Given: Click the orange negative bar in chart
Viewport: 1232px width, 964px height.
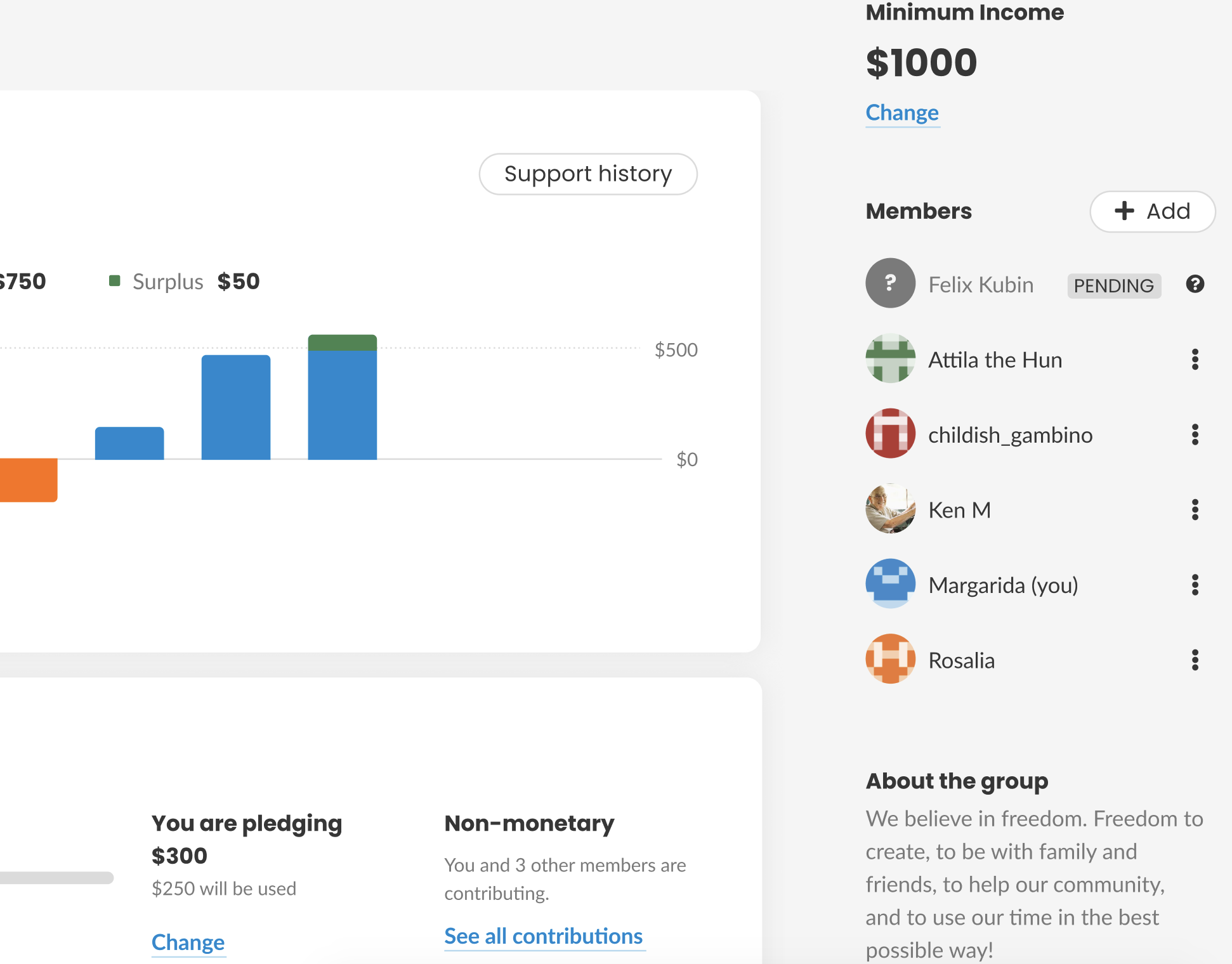Looking at the screenshot, I should point(29,480).
